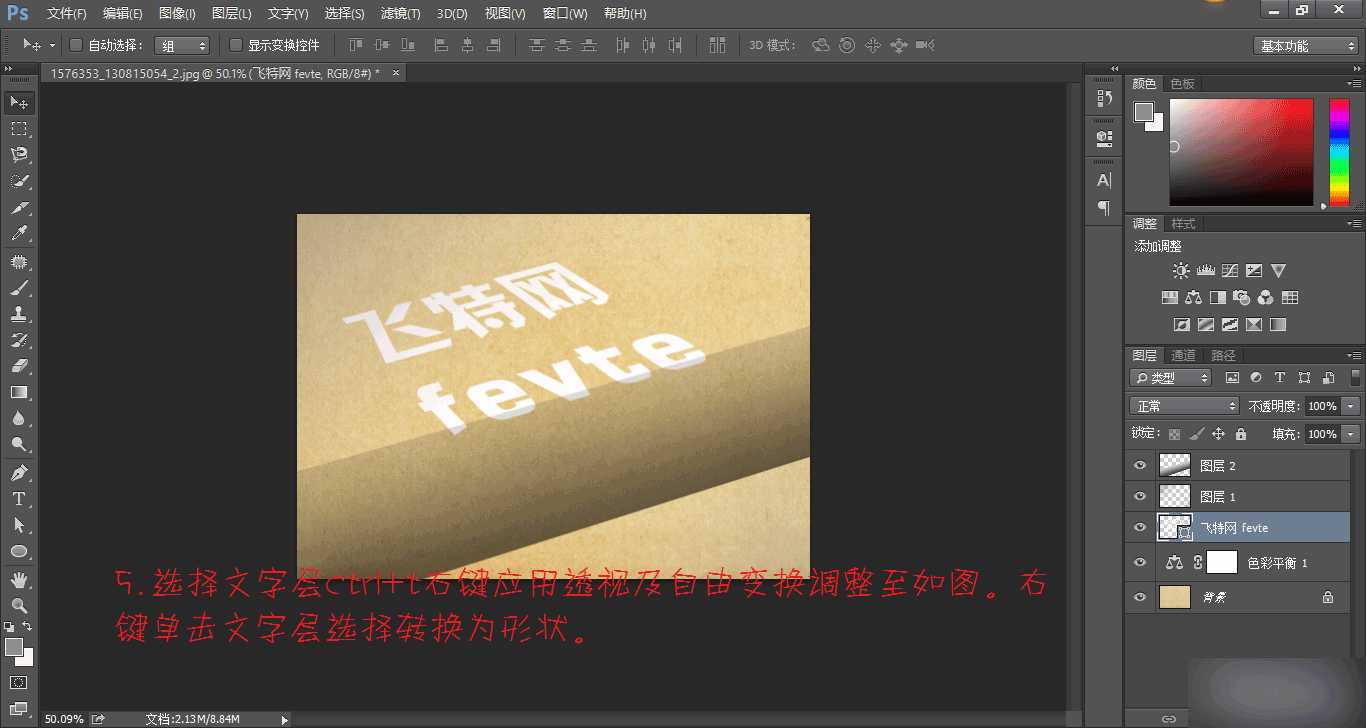This screenshot has width=1366, height=728.
Task: Add a Brightness/Contrast adjustment layer
Action: 1181,271
